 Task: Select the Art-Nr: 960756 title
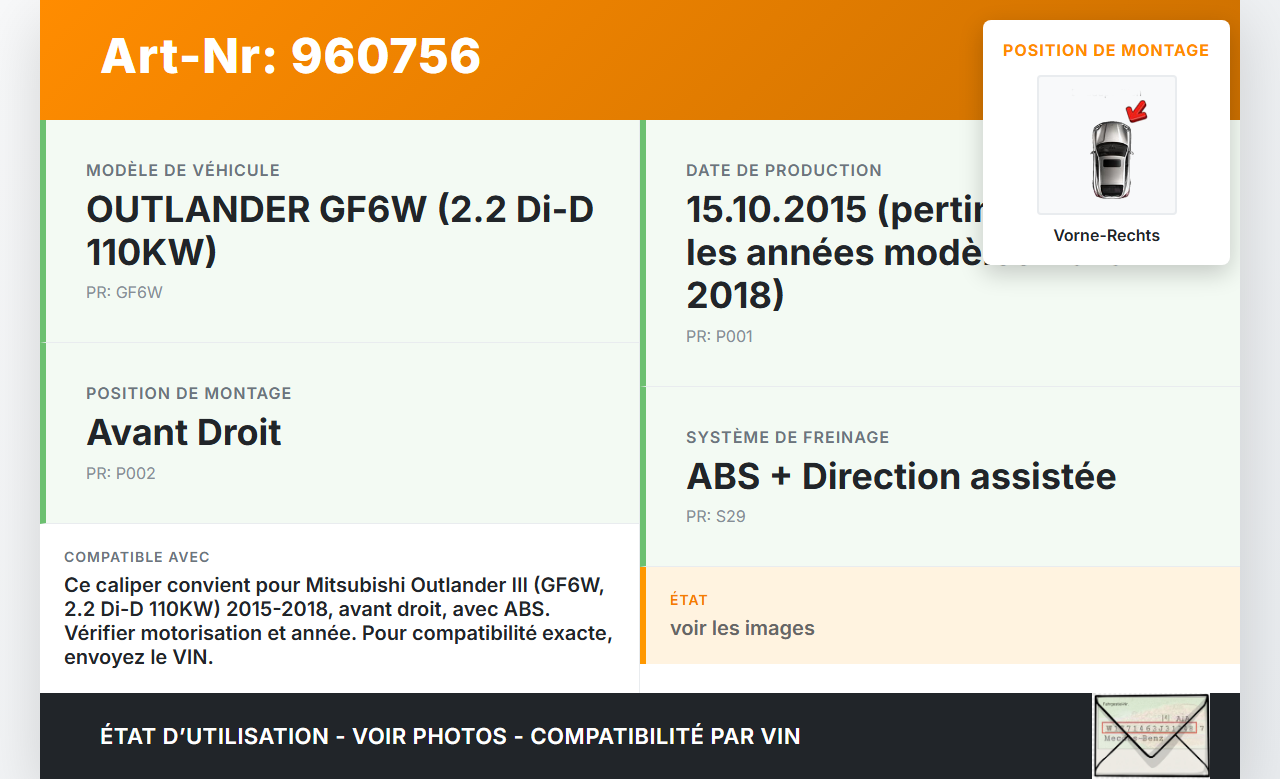tap(289, 57)
